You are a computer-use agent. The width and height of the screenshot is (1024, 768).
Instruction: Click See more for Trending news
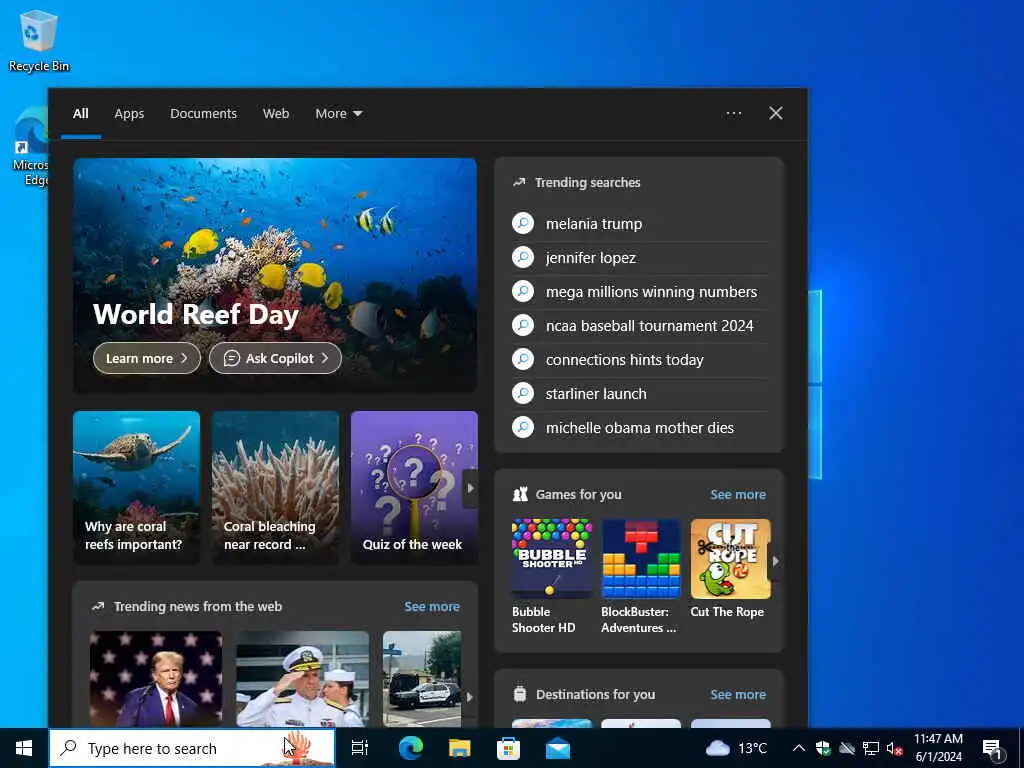[x=432, y=606]
